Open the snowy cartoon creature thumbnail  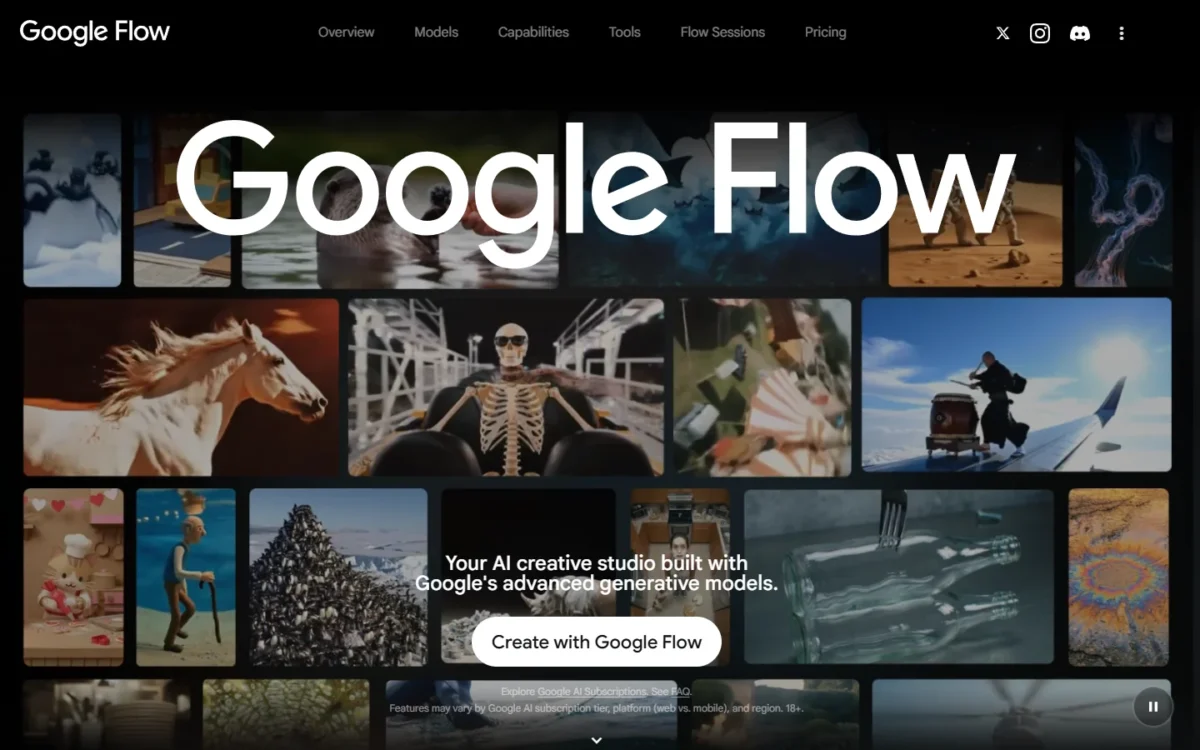(72, 200)
